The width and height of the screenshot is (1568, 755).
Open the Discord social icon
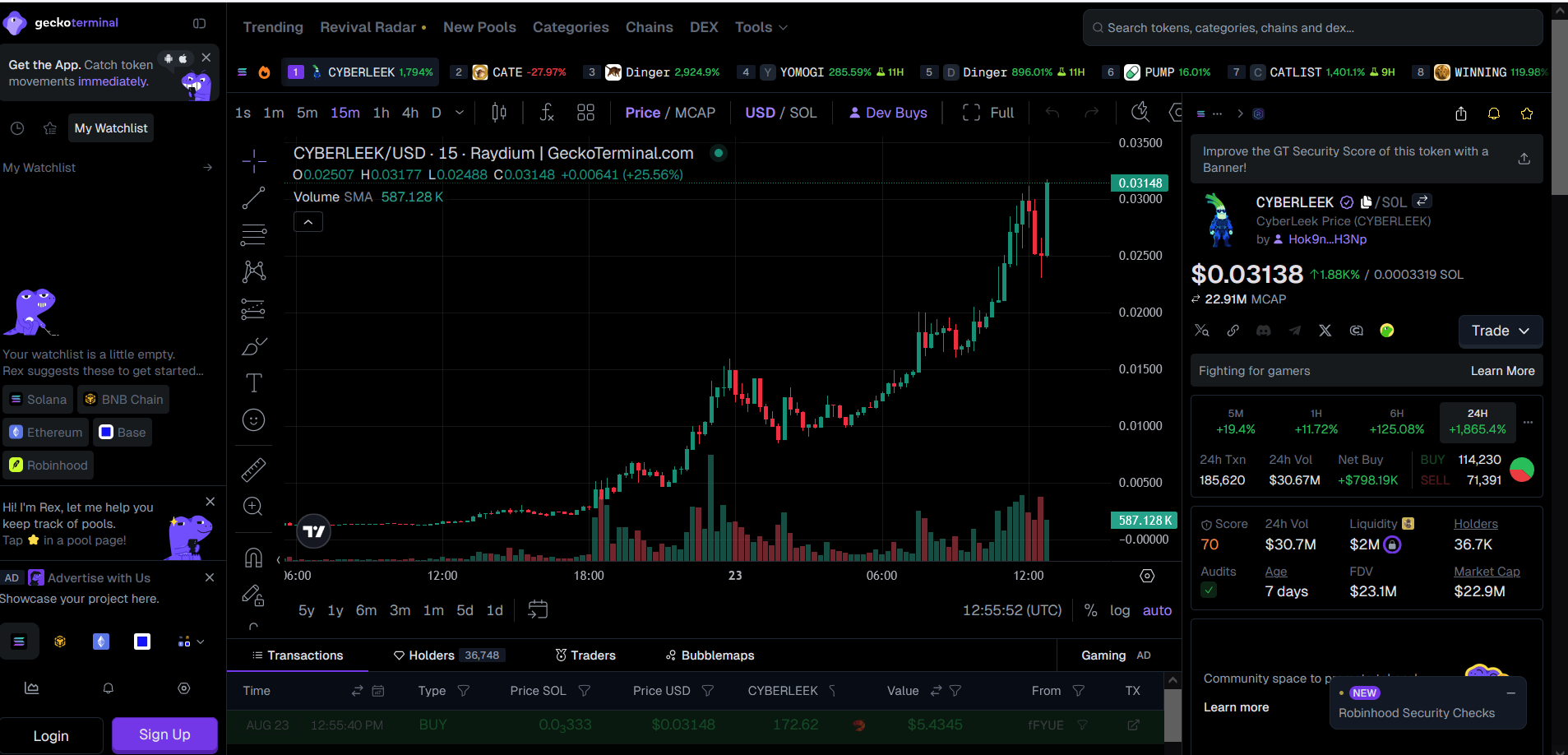[1264, 331]
